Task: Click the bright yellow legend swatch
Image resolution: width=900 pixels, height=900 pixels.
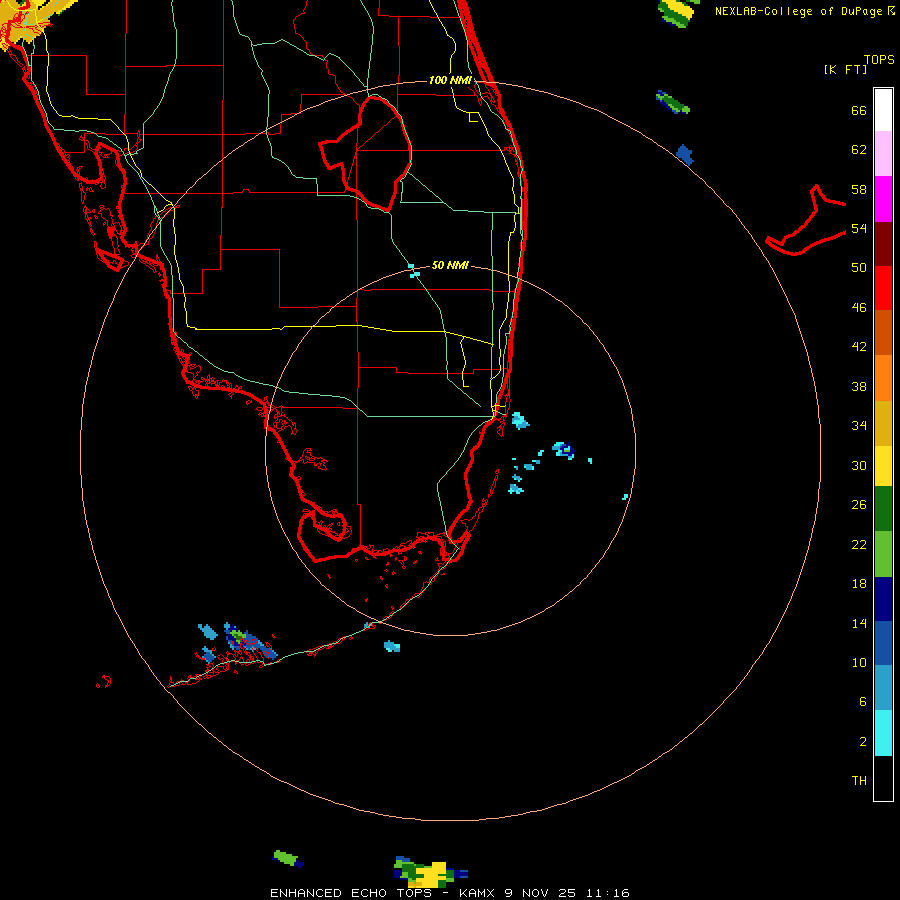Action: [x=883, y=465]
